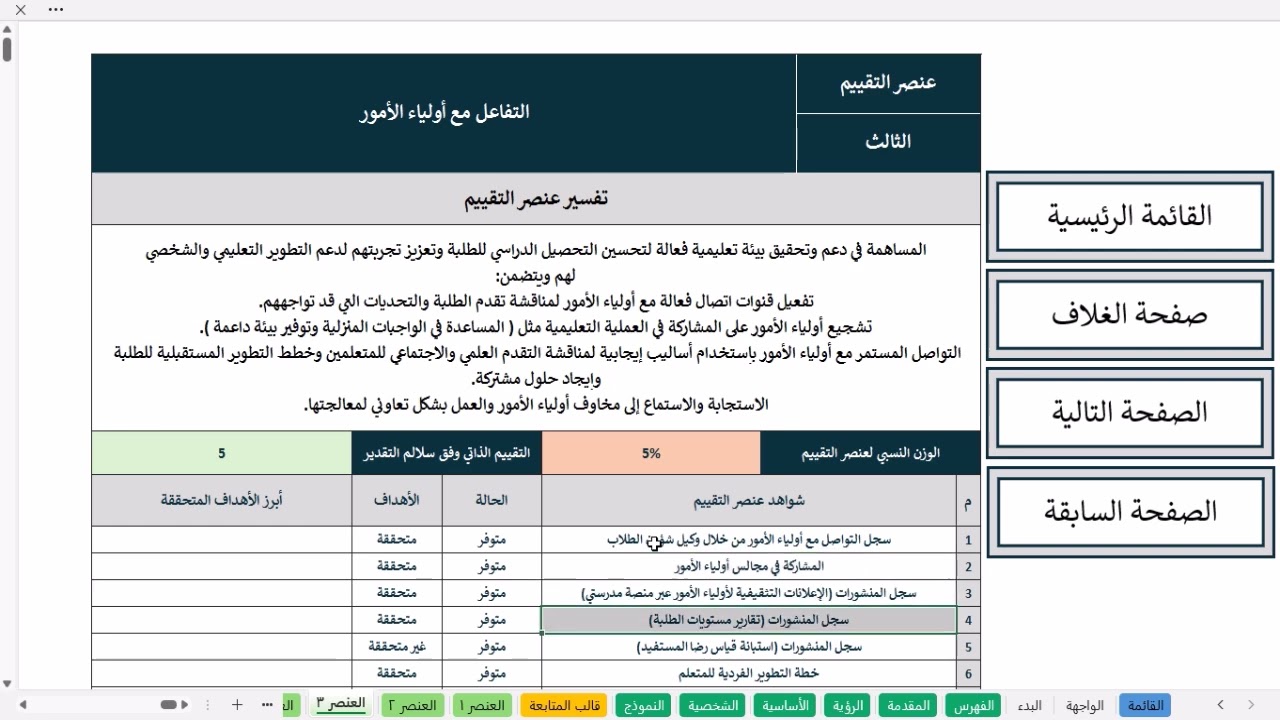Select the الحالة column header
The height and width of the screenshot is (720, 1280).
[492, 501]
